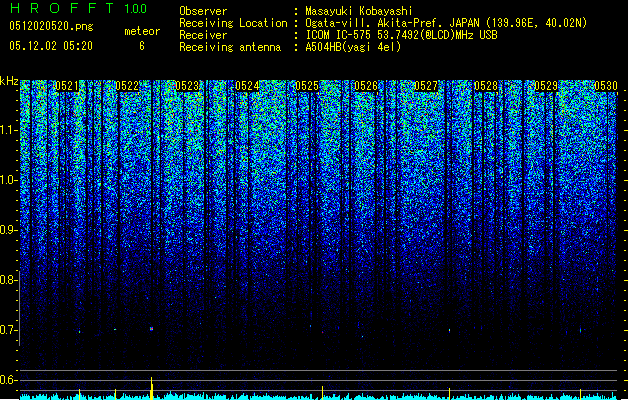Click the 0.7 kHz axis label
Image resolution: width=629 pixels, height=400 pixels.
(x=8, y=330)
